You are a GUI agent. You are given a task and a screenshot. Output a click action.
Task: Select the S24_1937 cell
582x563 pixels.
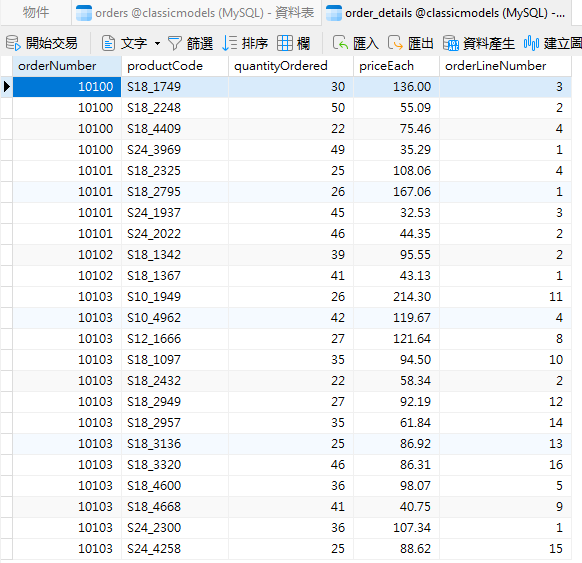pyautogui.click(x=175, y=213)
